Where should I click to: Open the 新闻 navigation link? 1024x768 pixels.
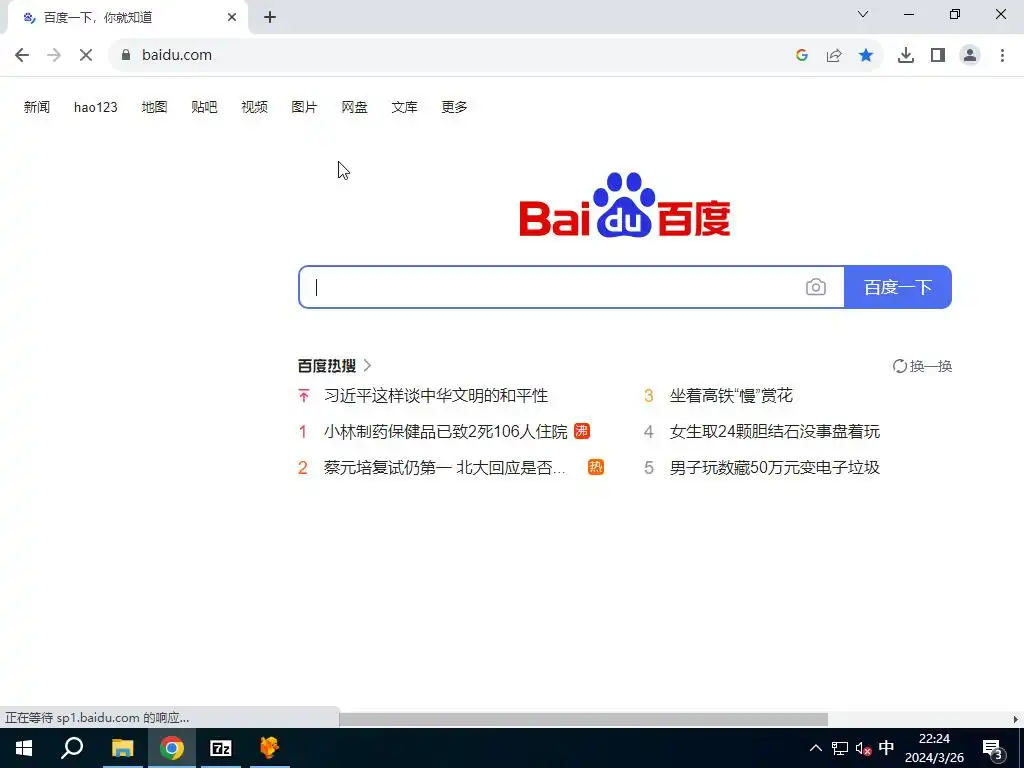(x=37, y=107)
